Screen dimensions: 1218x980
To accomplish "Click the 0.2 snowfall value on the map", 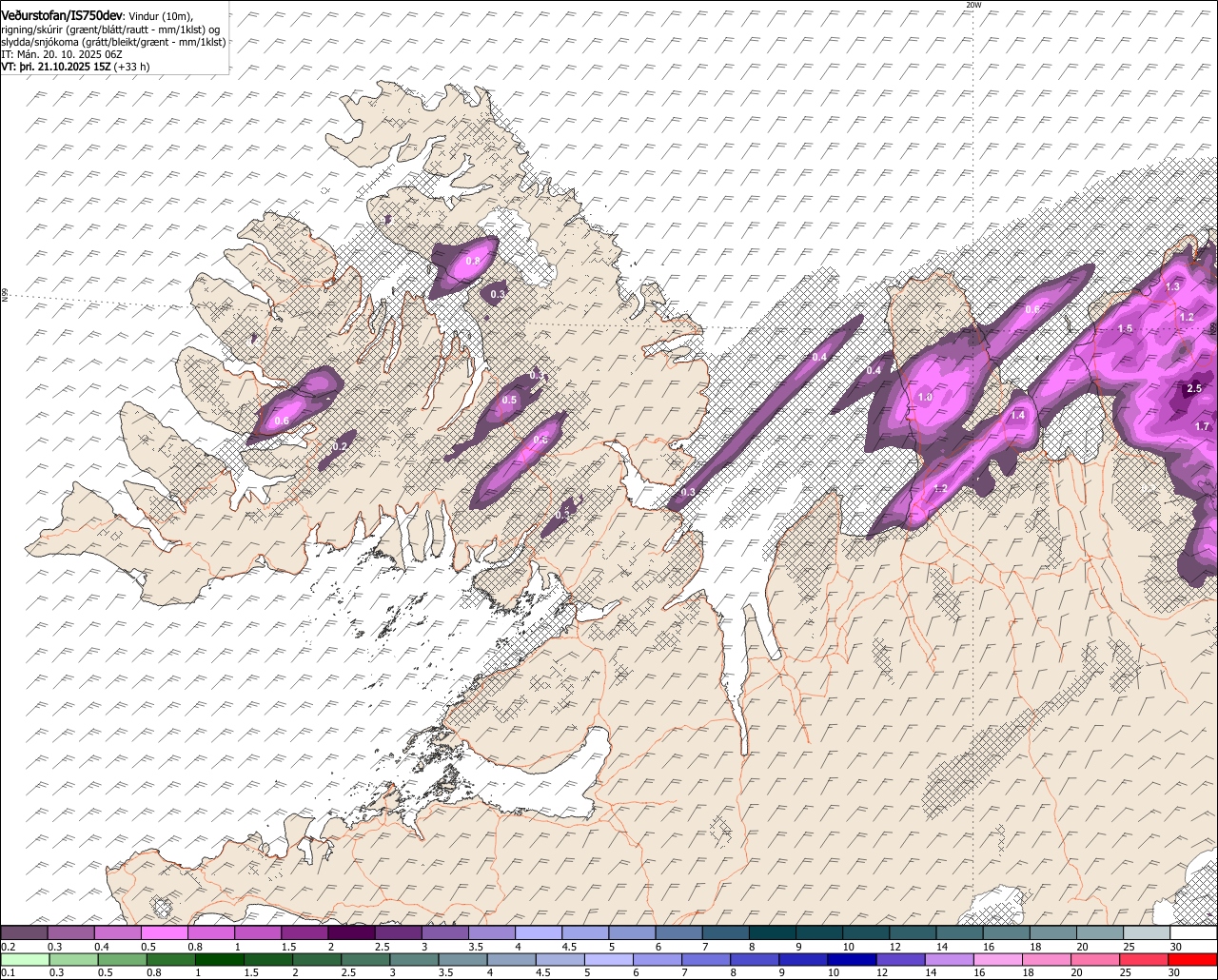I will click(341, 446).
